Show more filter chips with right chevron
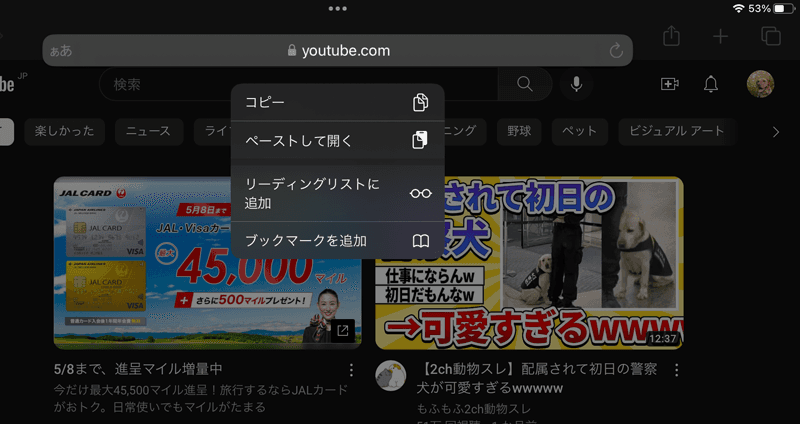Image resolution: width=800 pixels, height=424 pixels. point(776,132)
